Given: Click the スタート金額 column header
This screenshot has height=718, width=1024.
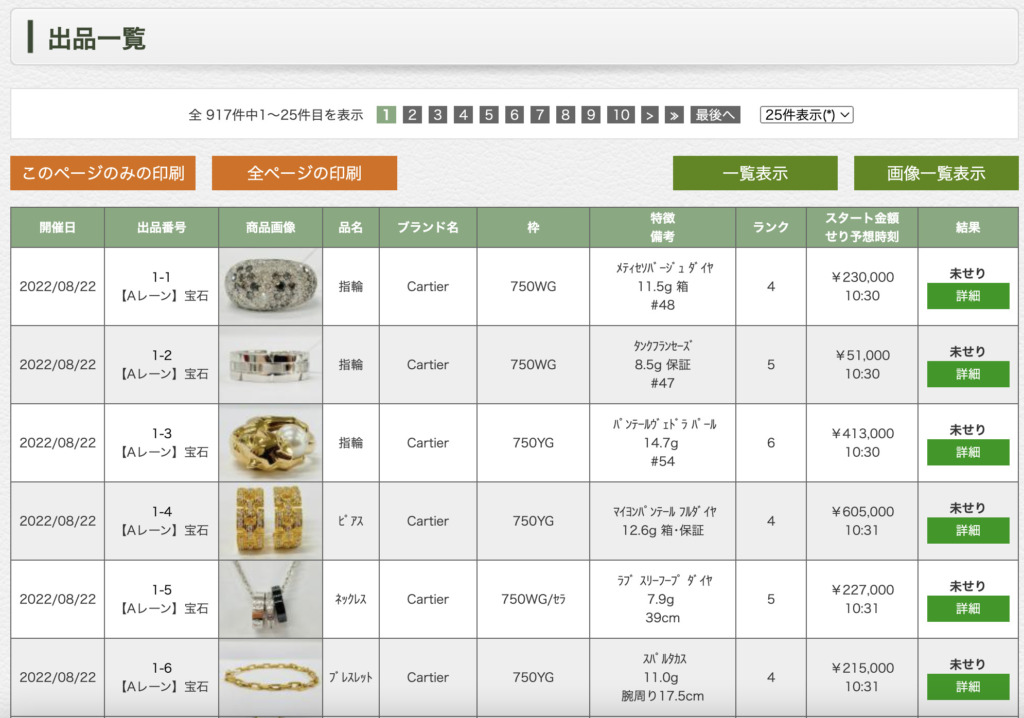Looking at the screenshot, I should (862, 227).
